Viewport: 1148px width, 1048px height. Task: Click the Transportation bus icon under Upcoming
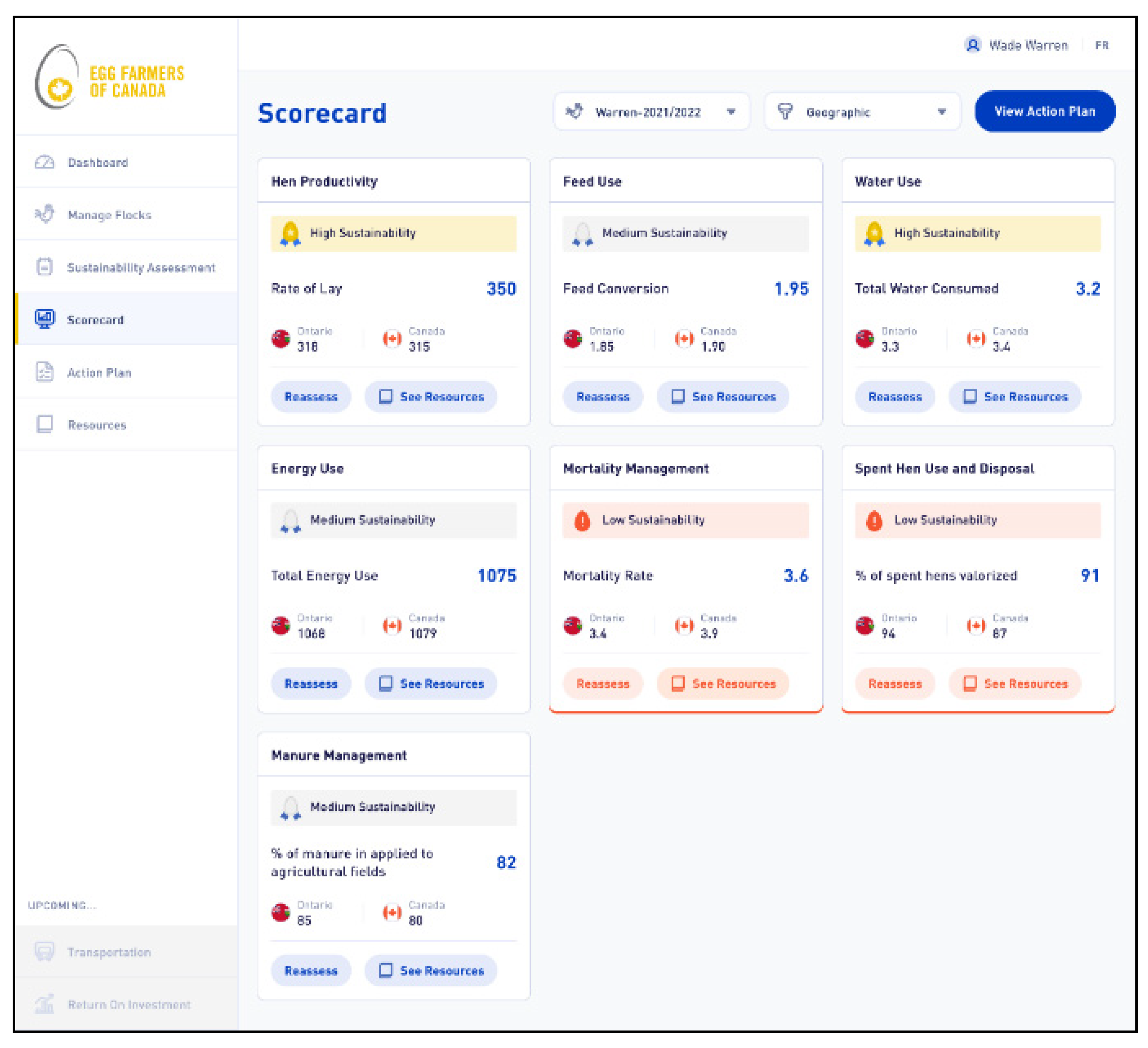pos(44,951)
